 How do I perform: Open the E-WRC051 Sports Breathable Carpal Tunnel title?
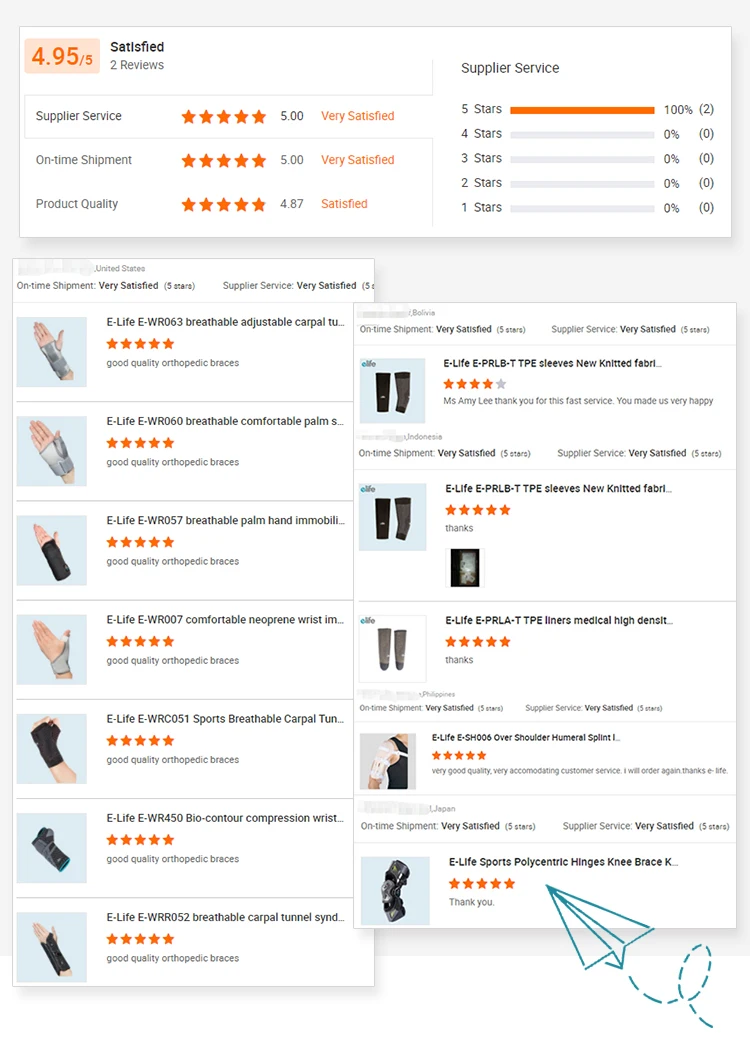tap(225, 719)
